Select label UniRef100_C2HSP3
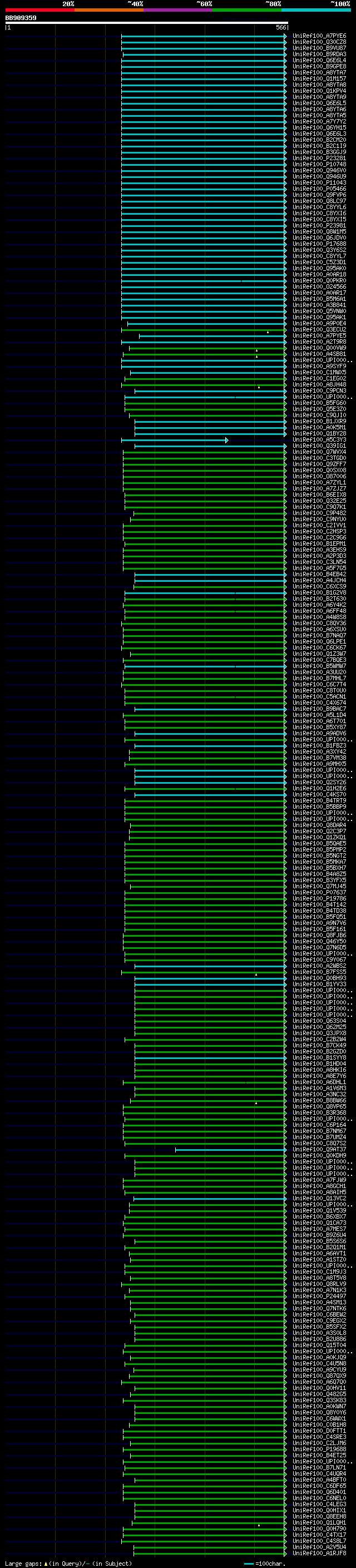356x1568 pixels. 319,531
